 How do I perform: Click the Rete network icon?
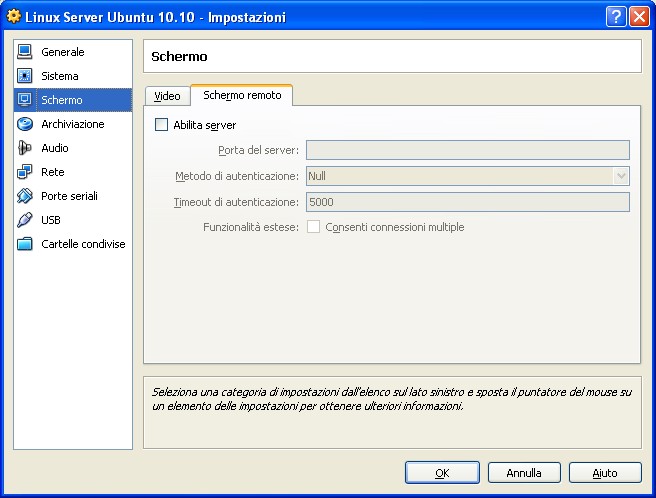coord(25,172)
